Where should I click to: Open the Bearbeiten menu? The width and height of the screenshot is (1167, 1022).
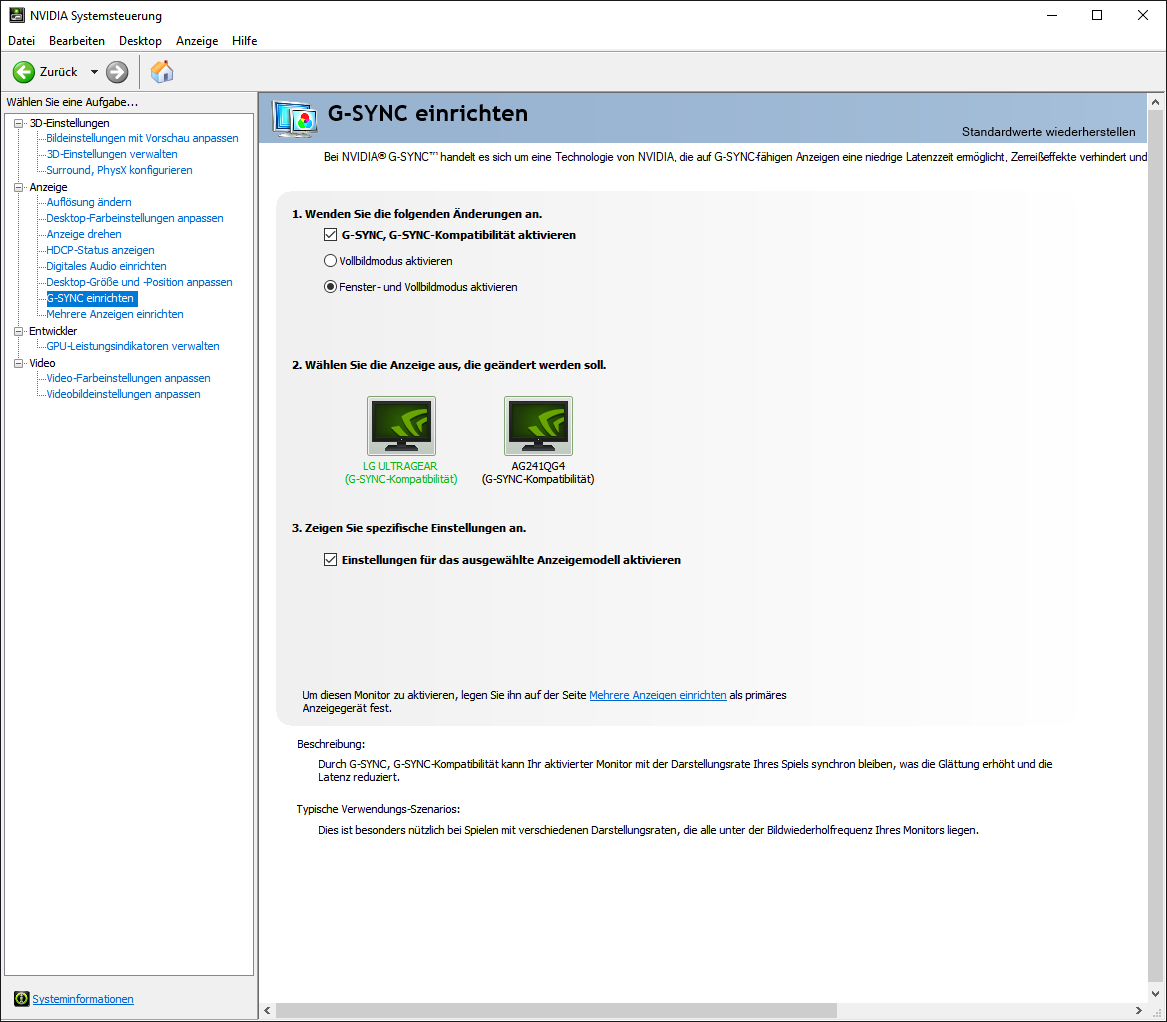point(77,41)
